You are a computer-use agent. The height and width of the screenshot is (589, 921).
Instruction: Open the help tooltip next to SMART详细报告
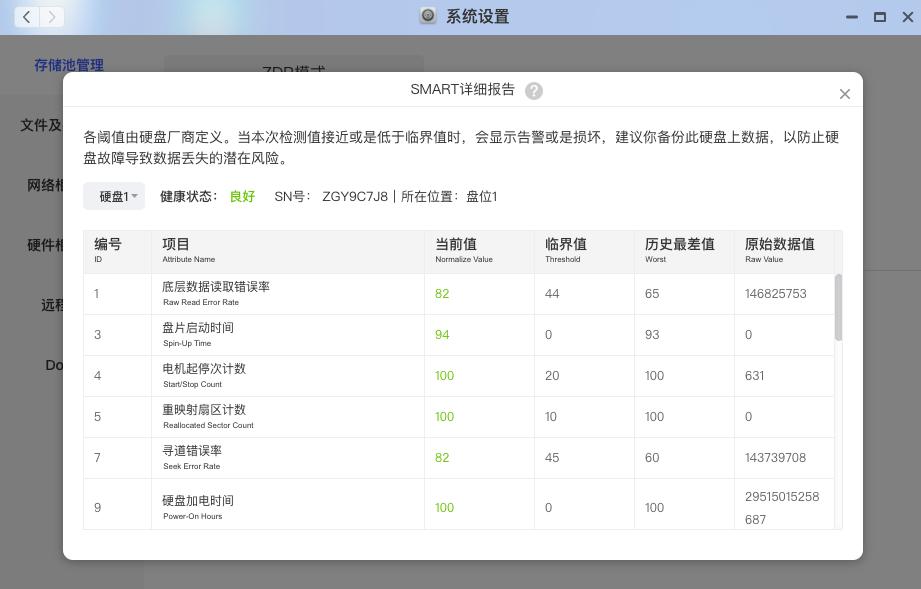click(x=533, y=91)
